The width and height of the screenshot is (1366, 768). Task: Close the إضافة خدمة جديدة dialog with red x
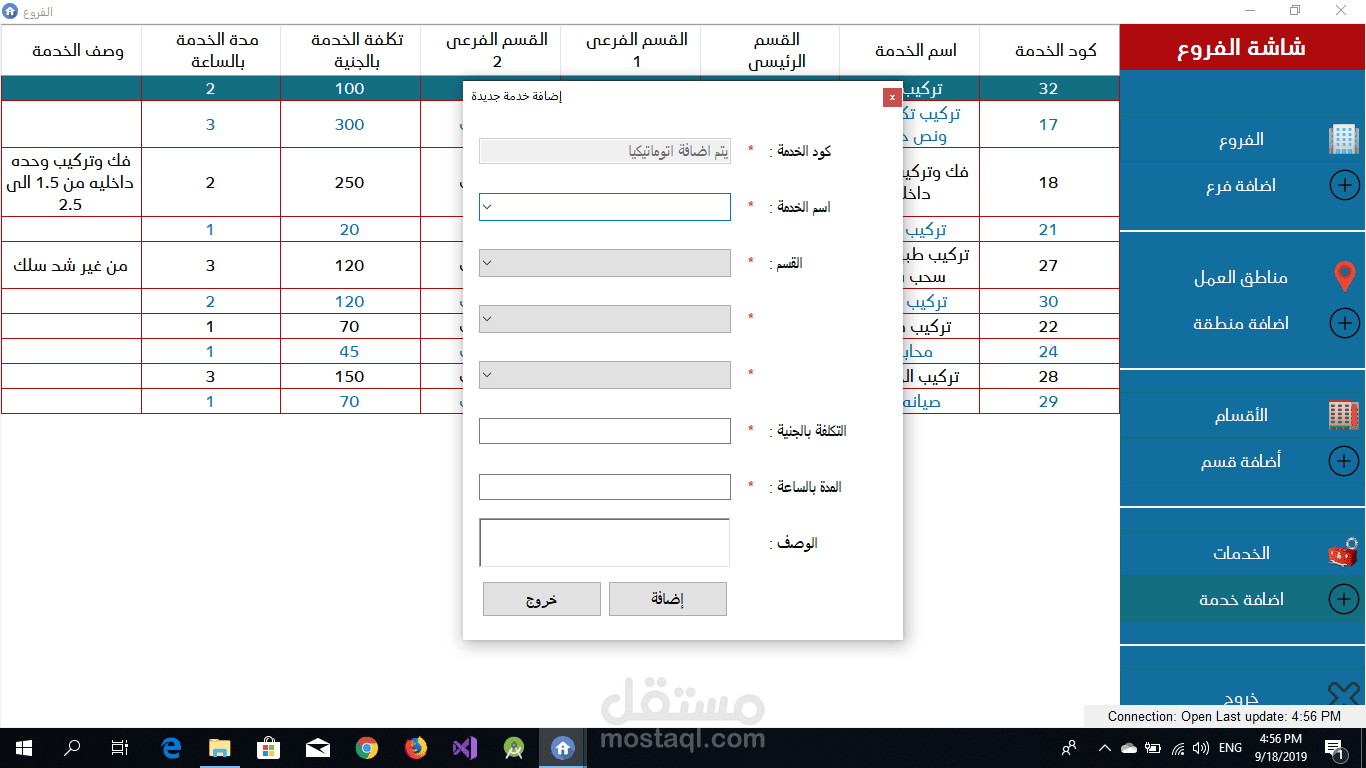(892, 97)
